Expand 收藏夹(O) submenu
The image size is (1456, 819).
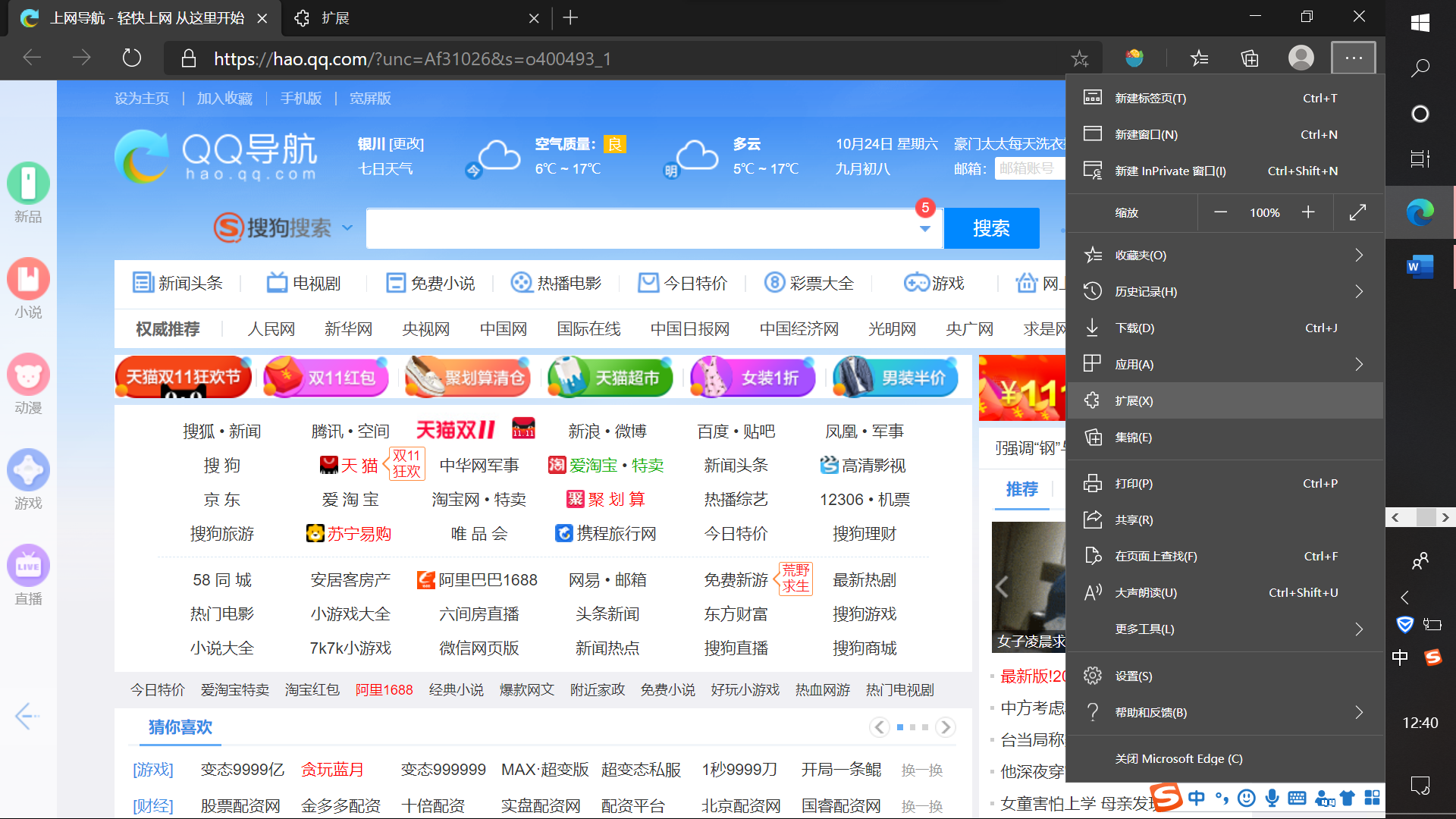pos(1225,255)
